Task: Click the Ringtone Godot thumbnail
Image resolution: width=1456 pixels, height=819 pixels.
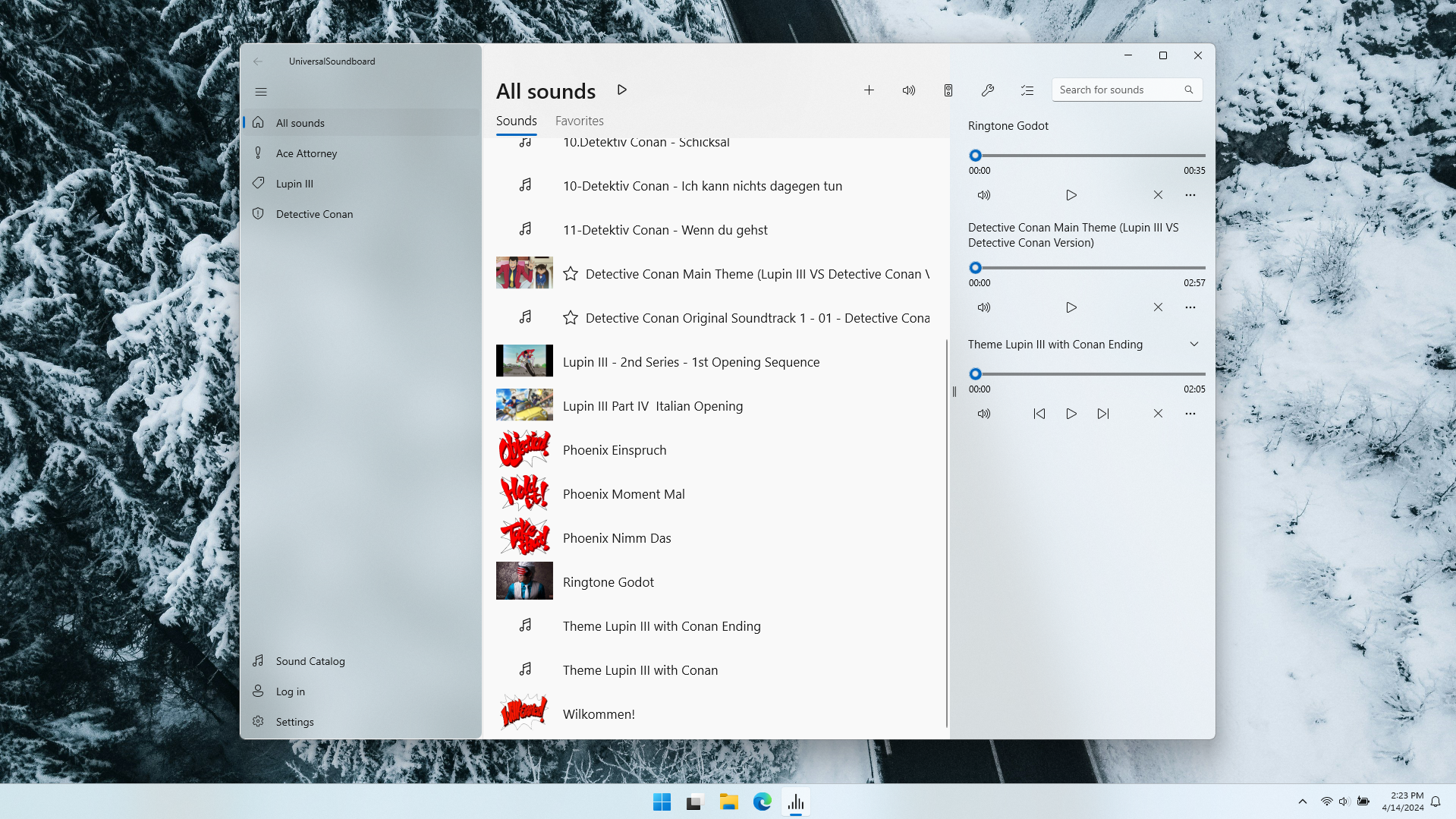Action: coord(524,581)
